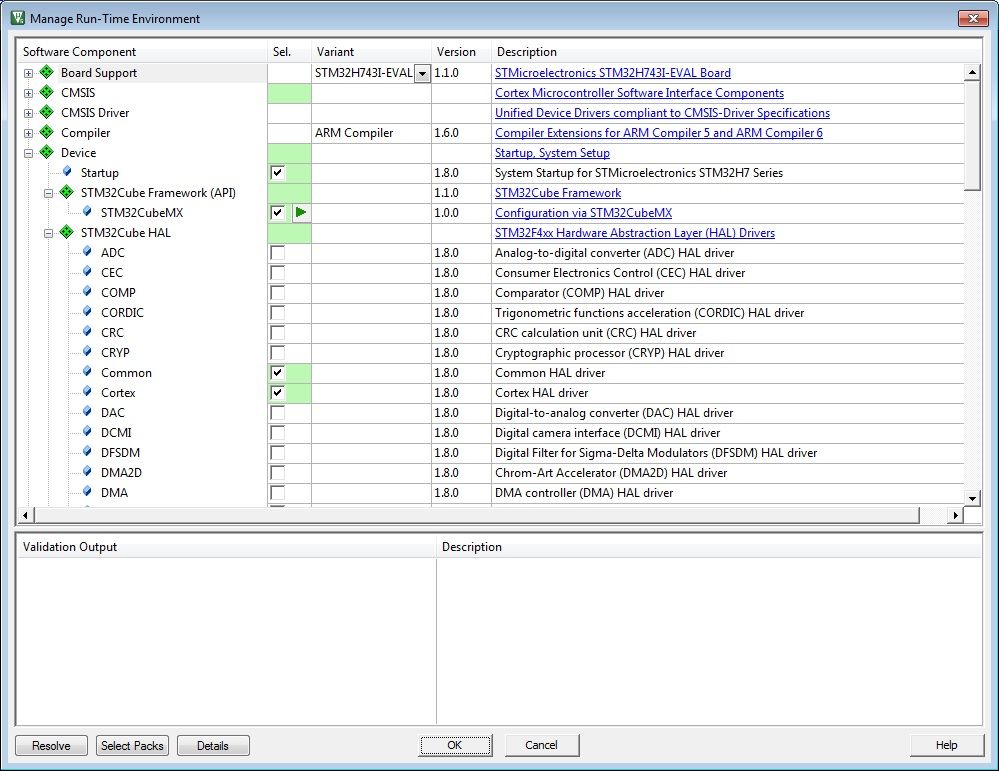
Task: Open the STM32H743I-EVAL variant dropdown
Action: [x=422, y=73]
